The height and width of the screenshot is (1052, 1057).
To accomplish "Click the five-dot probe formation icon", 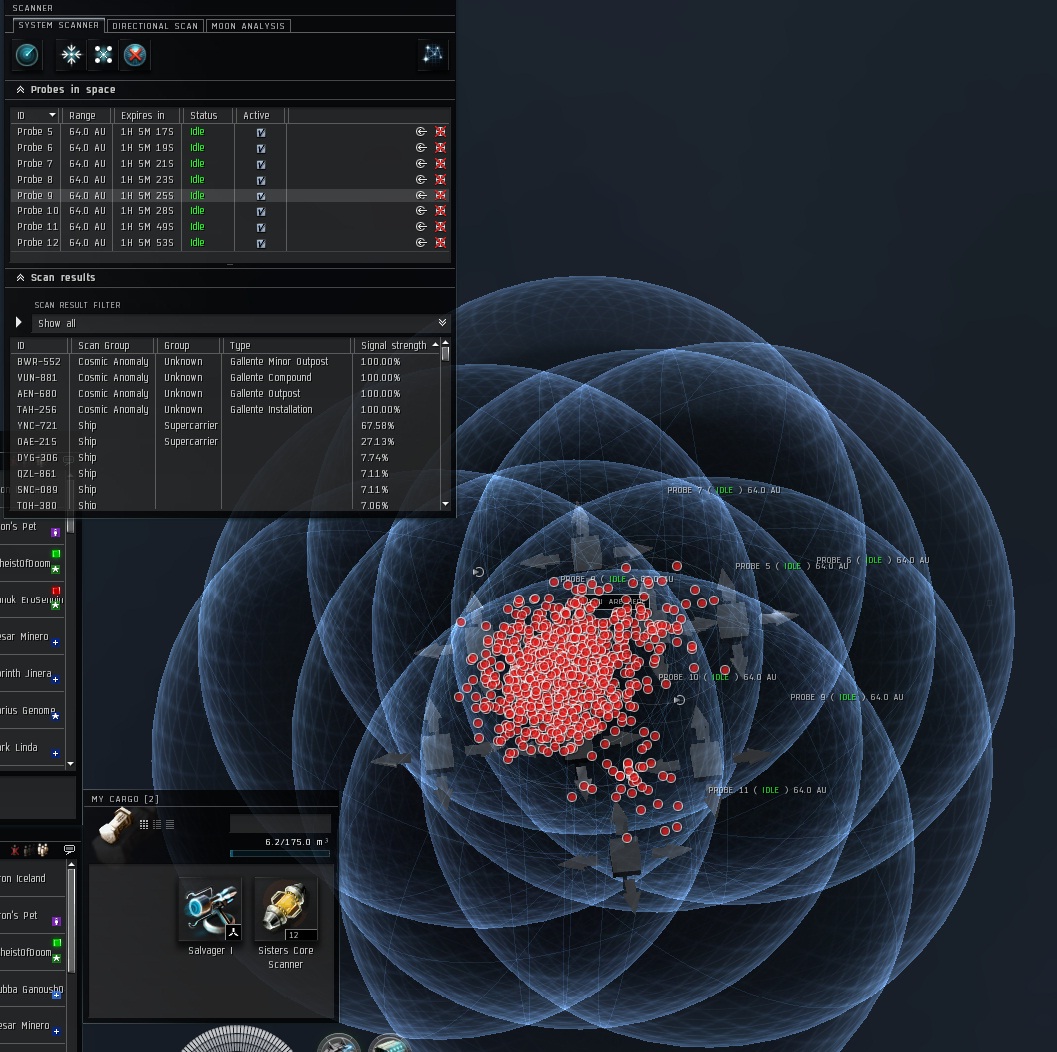I will click(103, 55).
